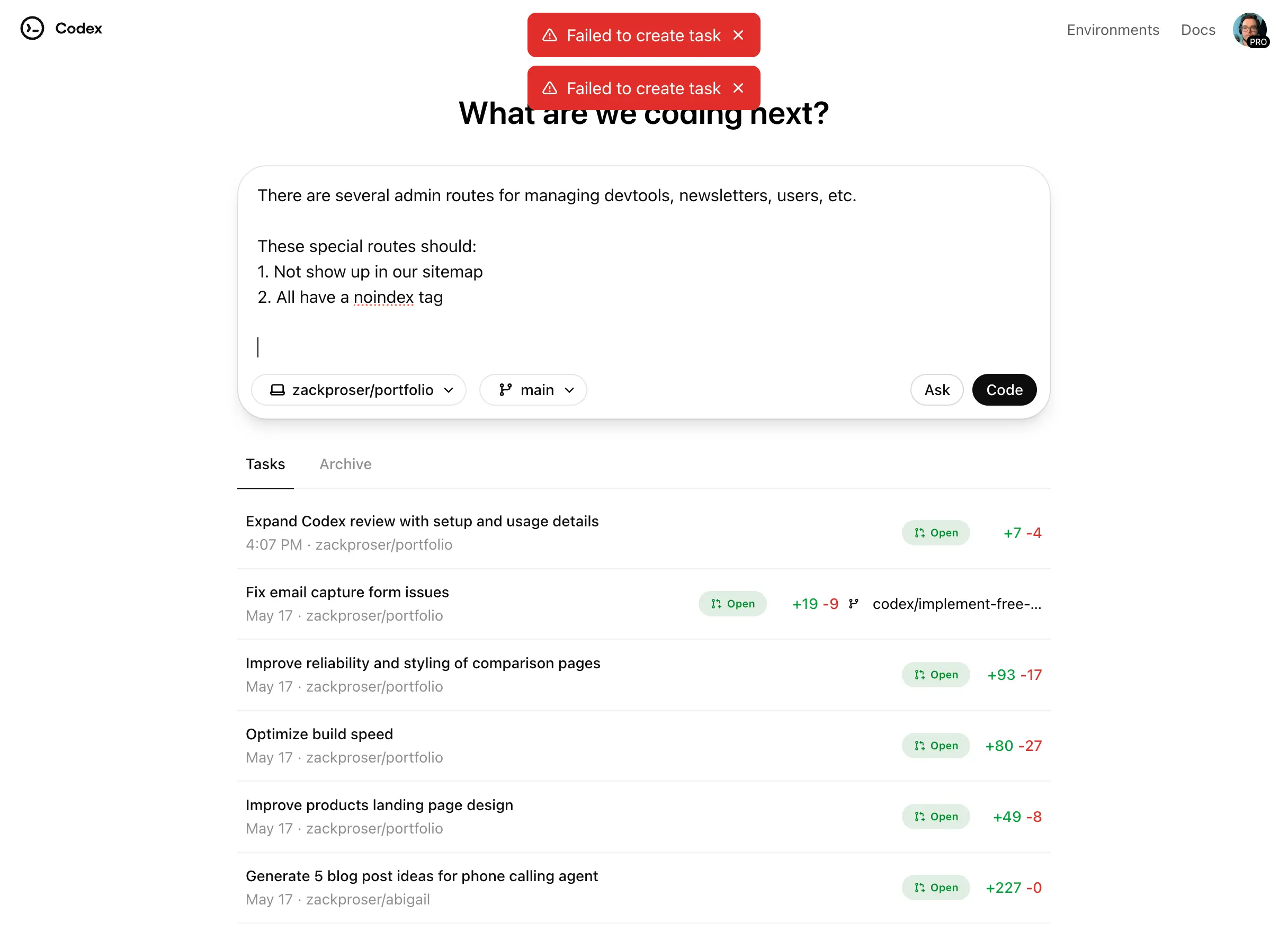Click the pull request icon in Optimize build speed Open badge
The height and width of the screenshot is (932, 1288).
click(x=919, y=746)
